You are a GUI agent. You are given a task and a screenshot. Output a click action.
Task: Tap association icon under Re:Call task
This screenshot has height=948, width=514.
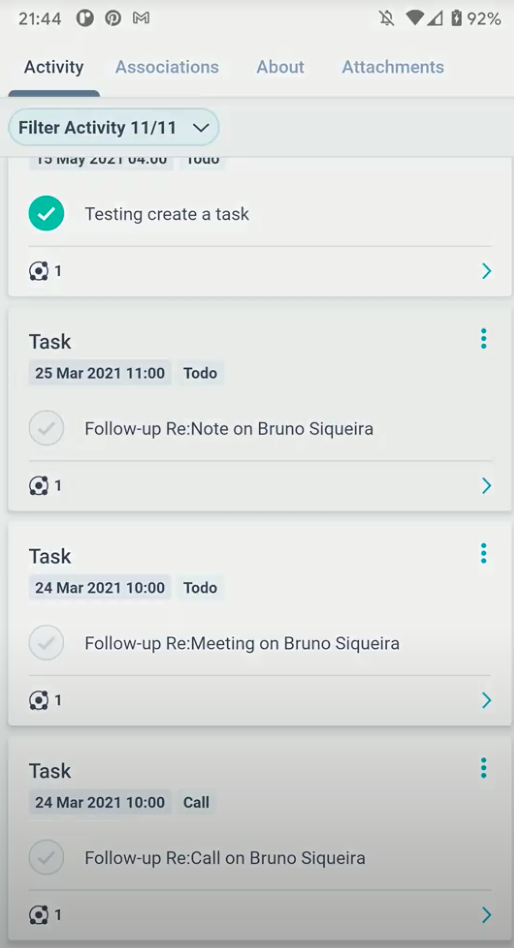(39, 915)
